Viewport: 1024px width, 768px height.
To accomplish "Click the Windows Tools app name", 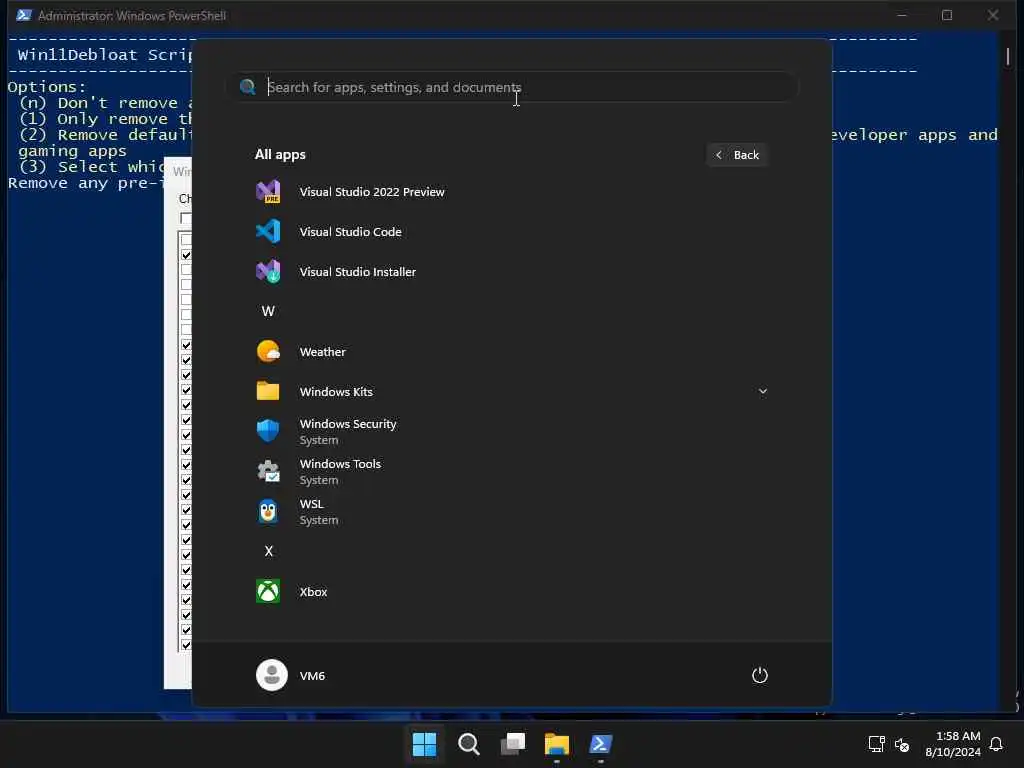I will 340,464.
